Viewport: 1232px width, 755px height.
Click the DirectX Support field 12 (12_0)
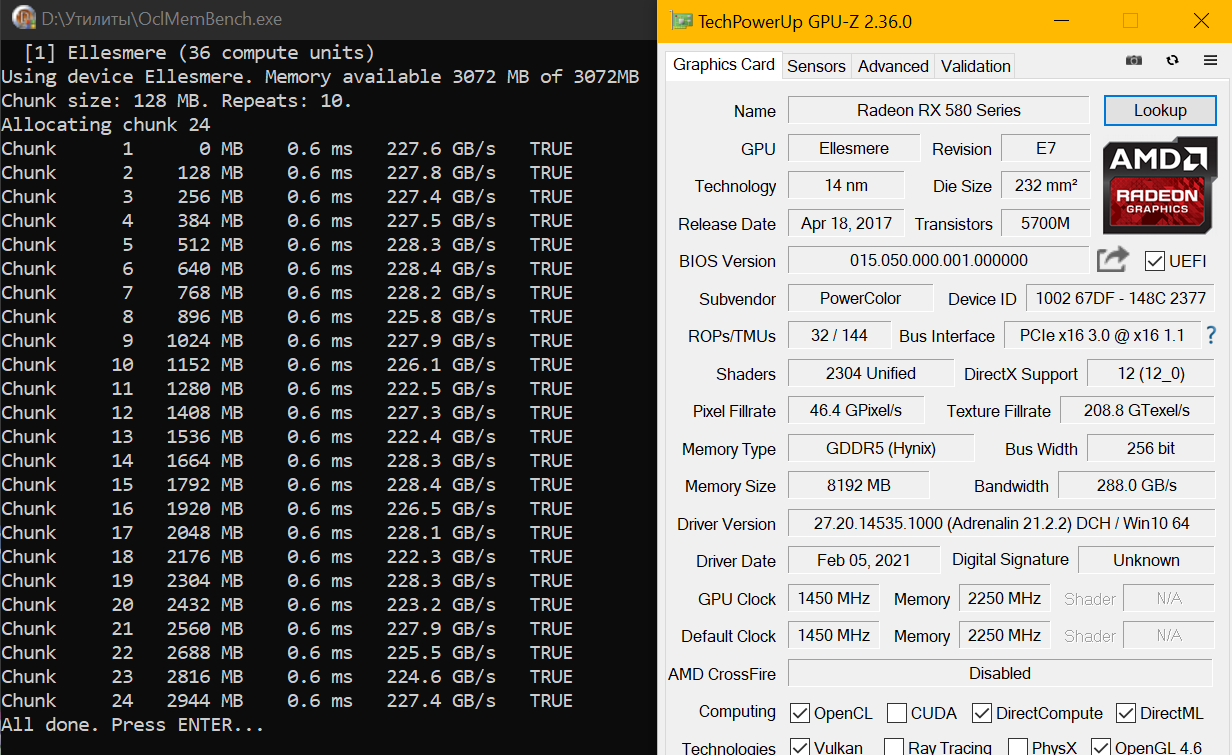(1151, 373)
